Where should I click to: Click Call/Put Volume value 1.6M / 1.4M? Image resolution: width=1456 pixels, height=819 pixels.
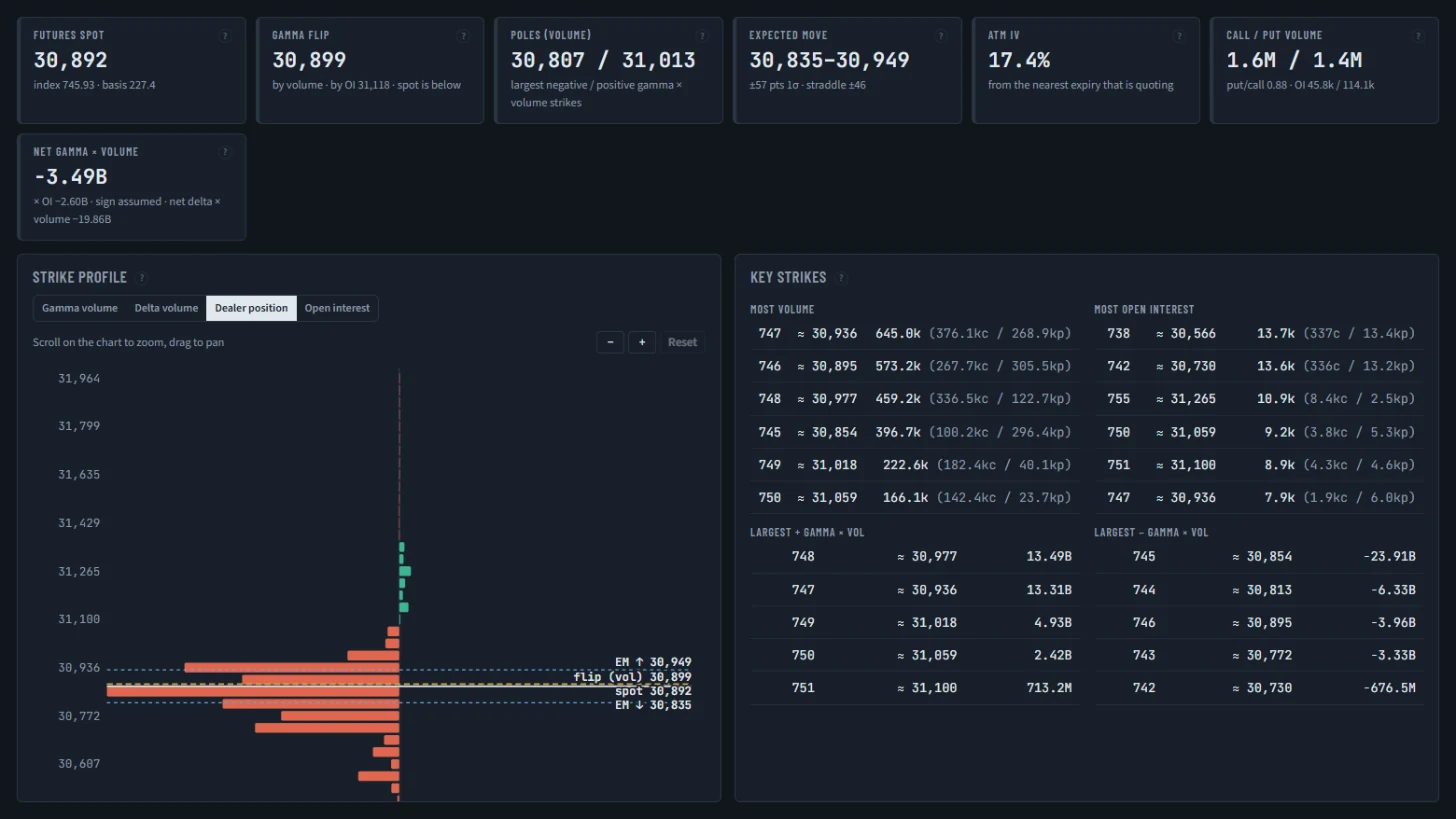[x=1294, y=60]
